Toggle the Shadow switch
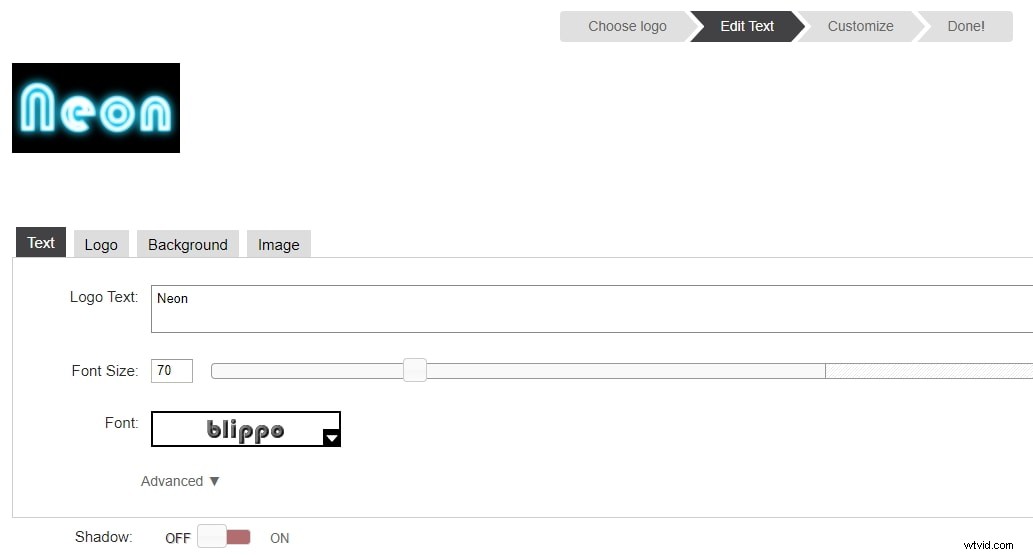Viewport: 1033px width, 555px height. [224, 537]
